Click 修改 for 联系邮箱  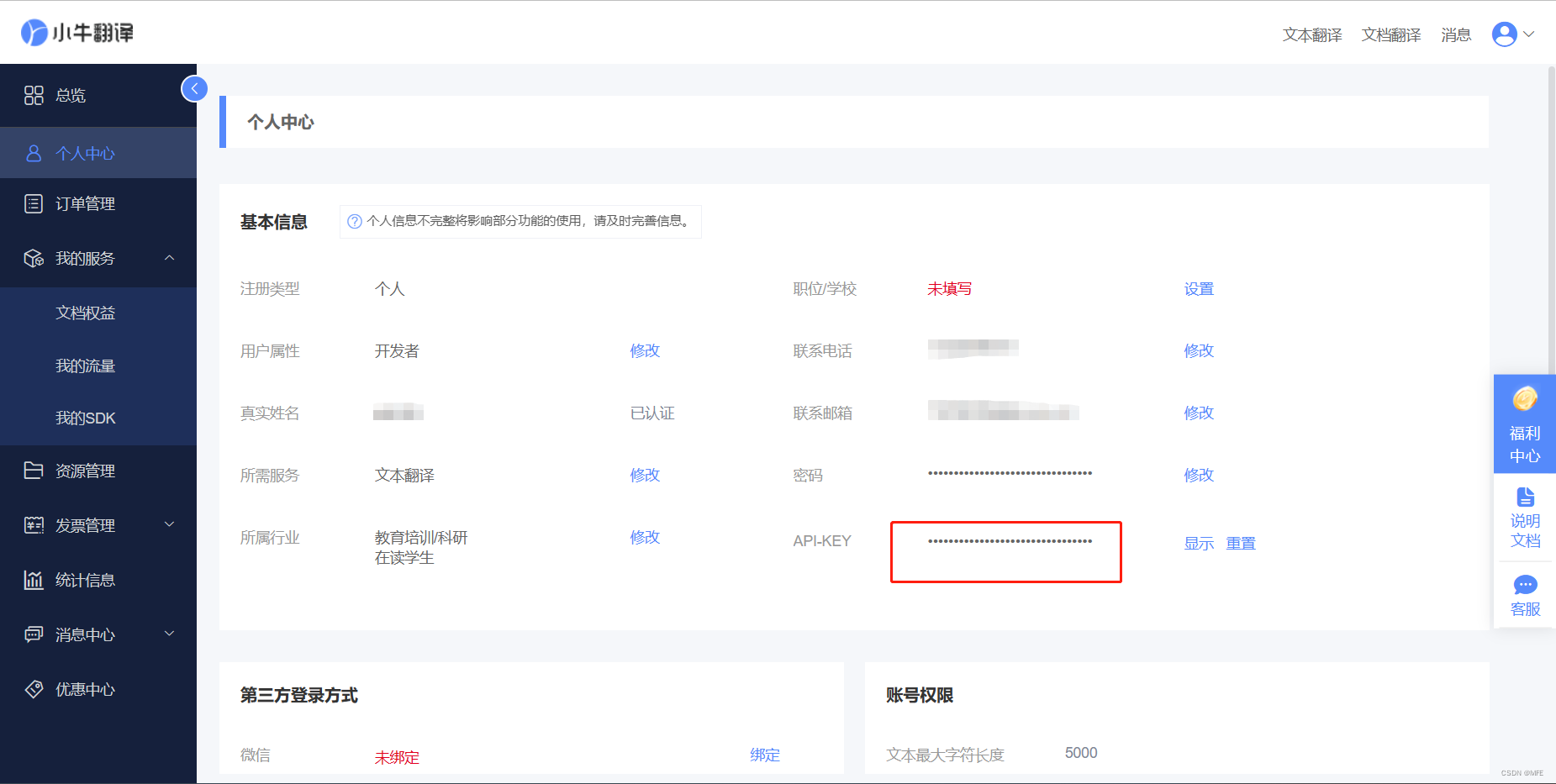pos(1199,413)
